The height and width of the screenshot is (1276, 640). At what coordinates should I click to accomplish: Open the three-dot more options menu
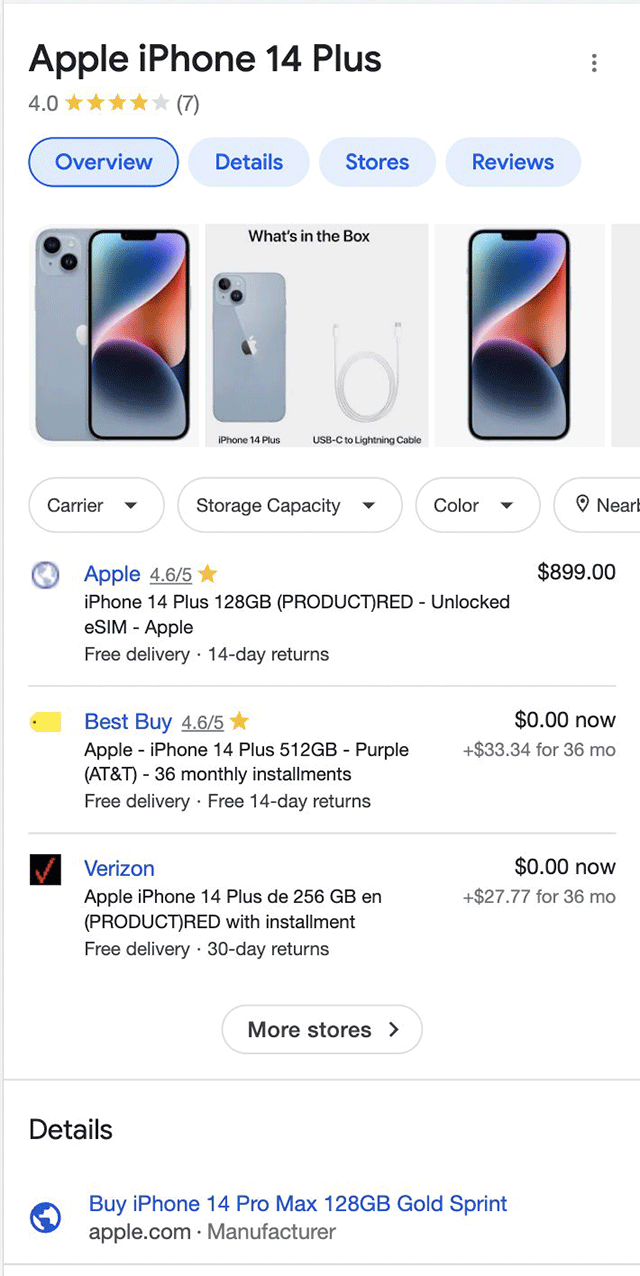pos(594,63)
